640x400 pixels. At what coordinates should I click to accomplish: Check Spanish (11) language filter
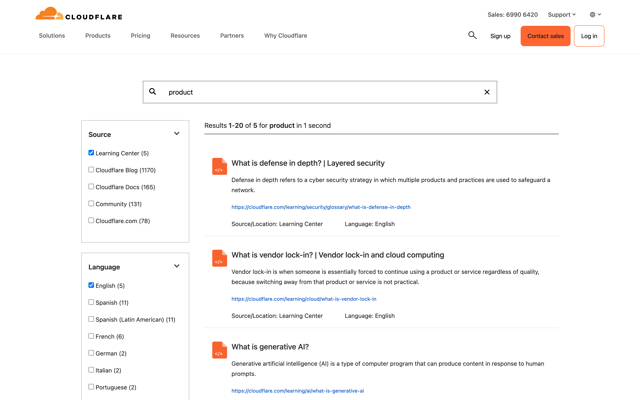tap(91, 302)
